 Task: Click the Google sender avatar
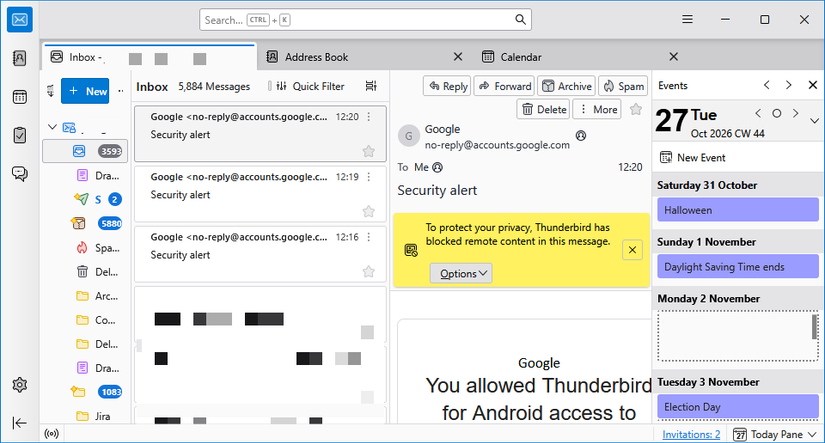pos(409,136)
